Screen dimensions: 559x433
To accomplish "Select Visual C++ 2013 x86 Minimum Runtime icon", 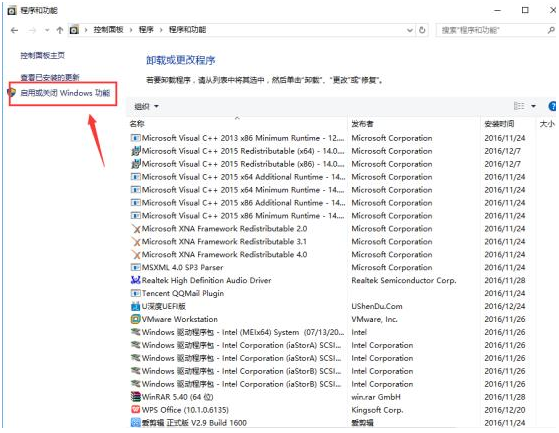I will pos(135,138).
